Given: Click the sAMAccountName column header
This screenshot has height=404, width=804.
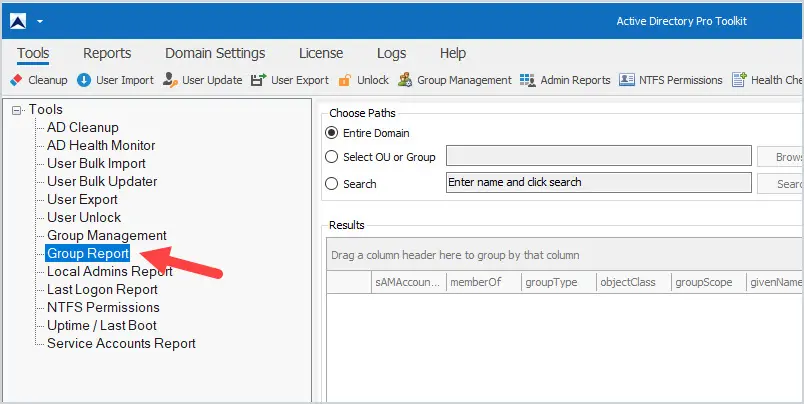Looking at the screenshot, I should tap(409, 282).
